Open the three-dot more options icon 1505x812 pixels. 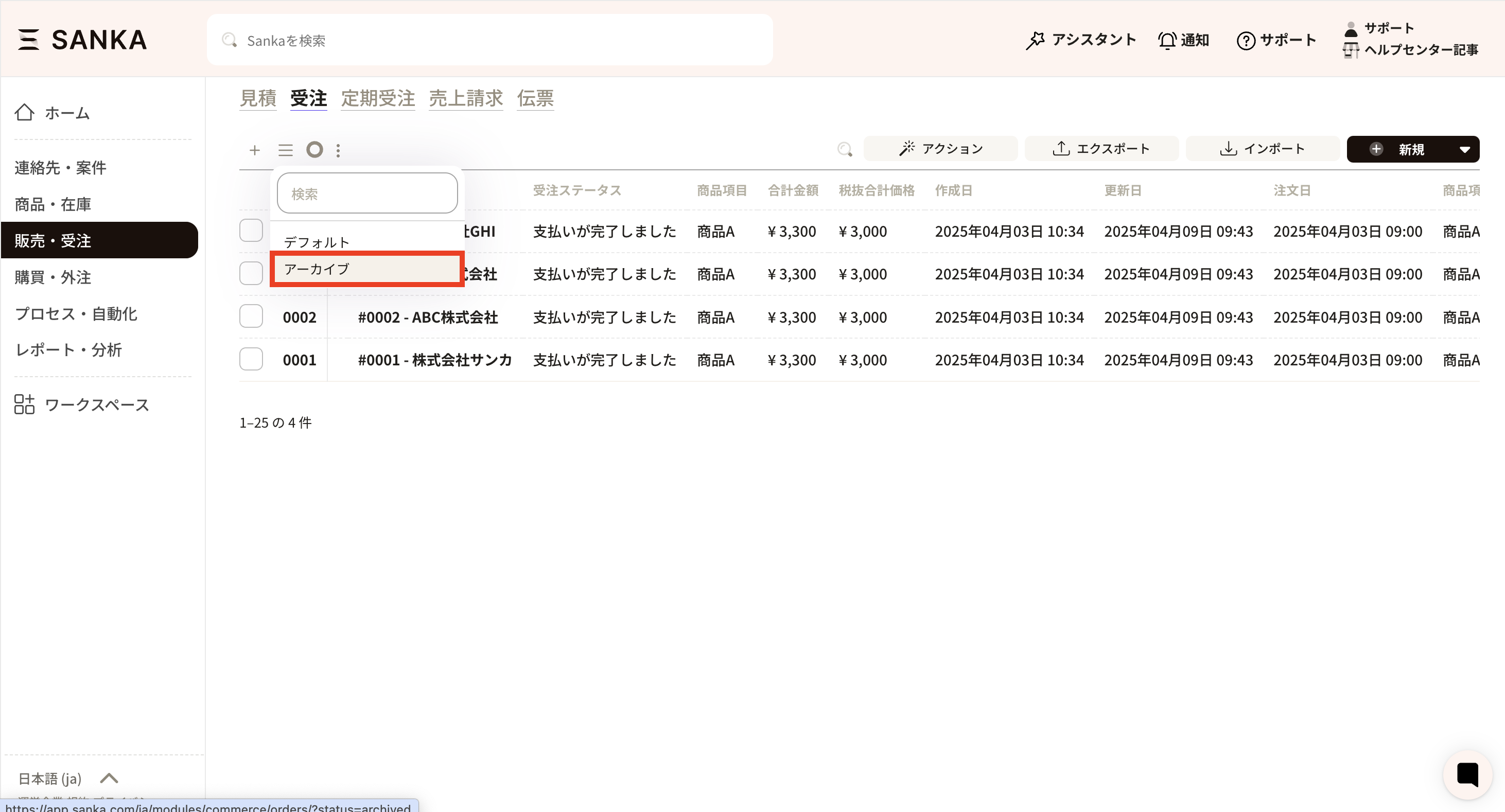click(x=338, y=150)
